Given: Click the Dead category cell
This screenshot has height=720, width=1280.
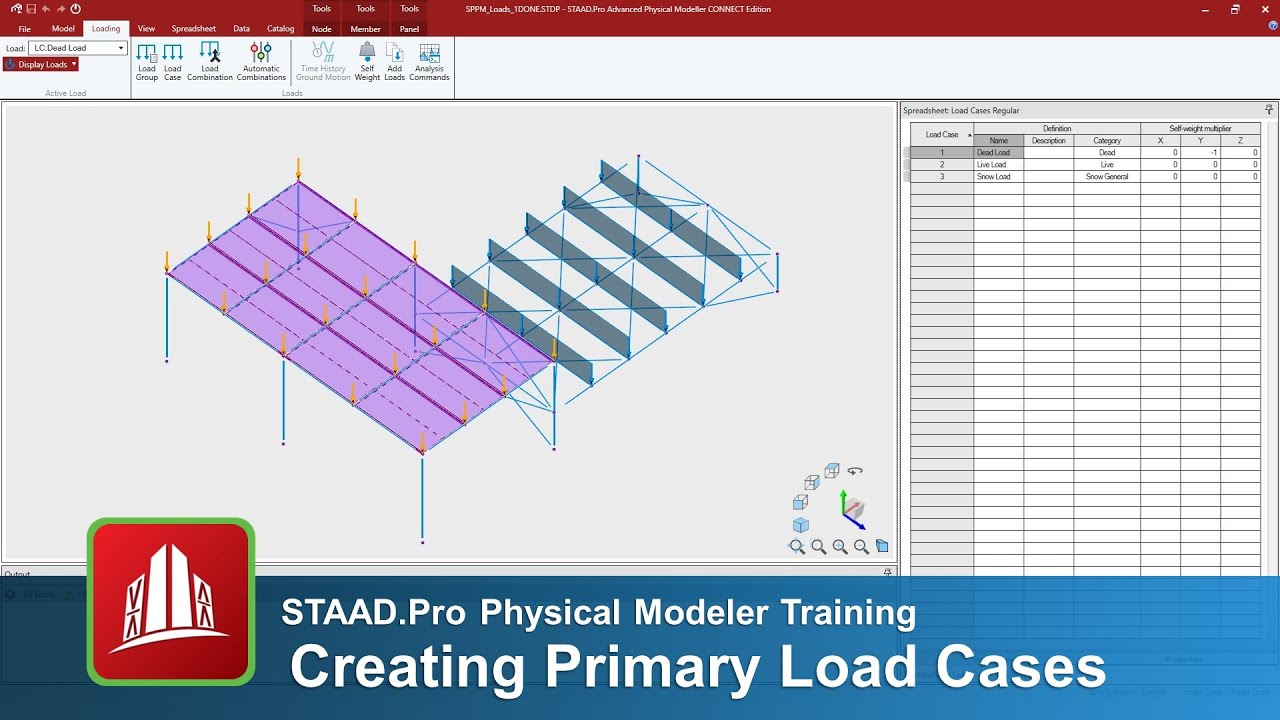Looking at the screenshot, I should pyautogui.click(x=1107, y=153).
